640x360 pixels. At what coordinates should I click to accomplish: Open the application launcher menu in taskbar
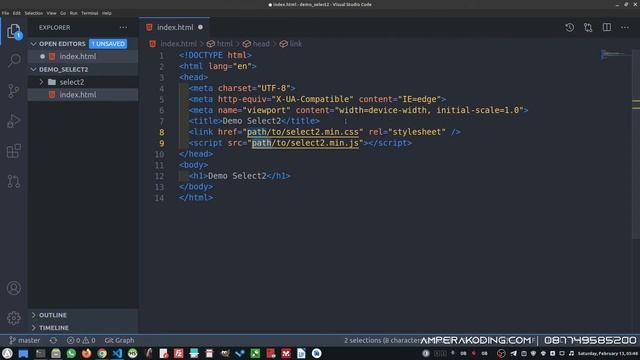tap(7, 353)
